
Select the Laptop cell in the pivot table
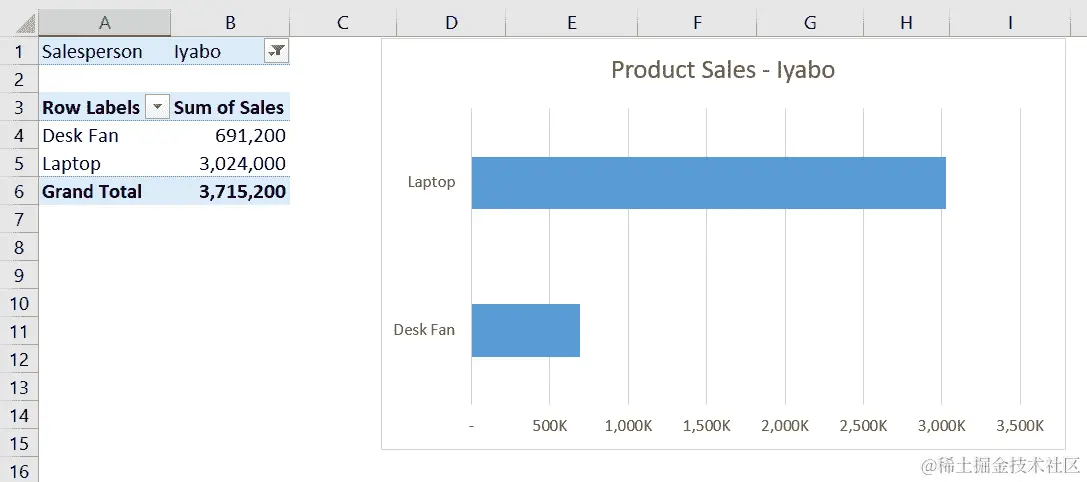pyautogui.click(x=105, y=163)
